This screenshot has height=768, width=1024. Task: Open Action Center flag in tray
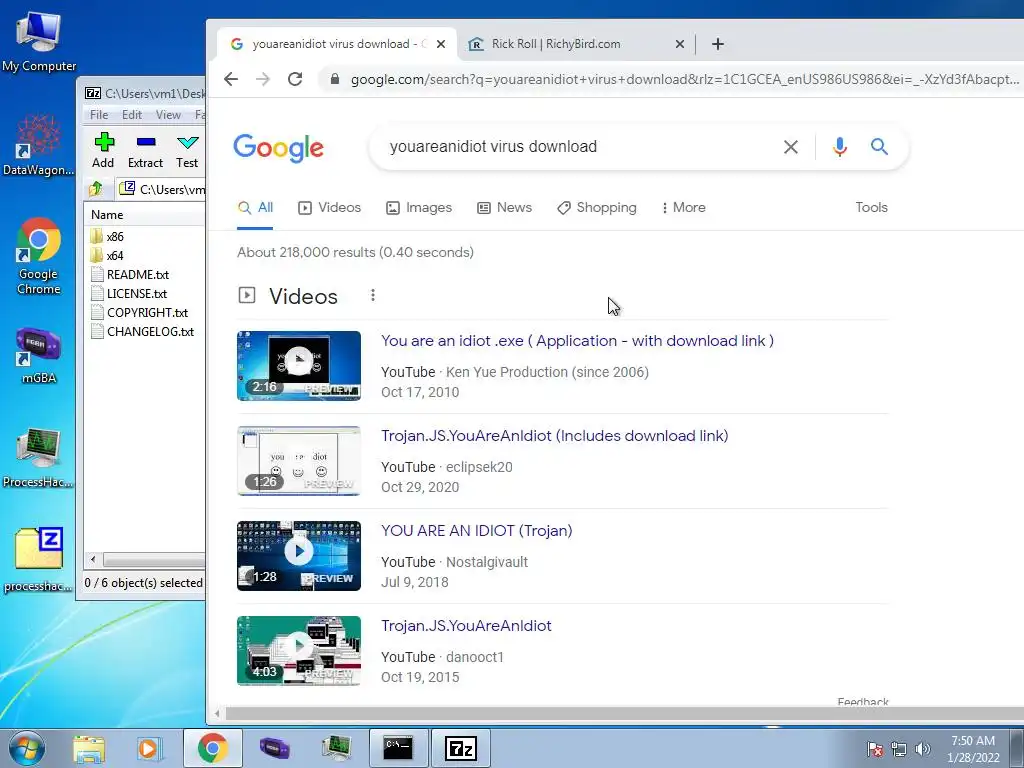tap(875, 749)
